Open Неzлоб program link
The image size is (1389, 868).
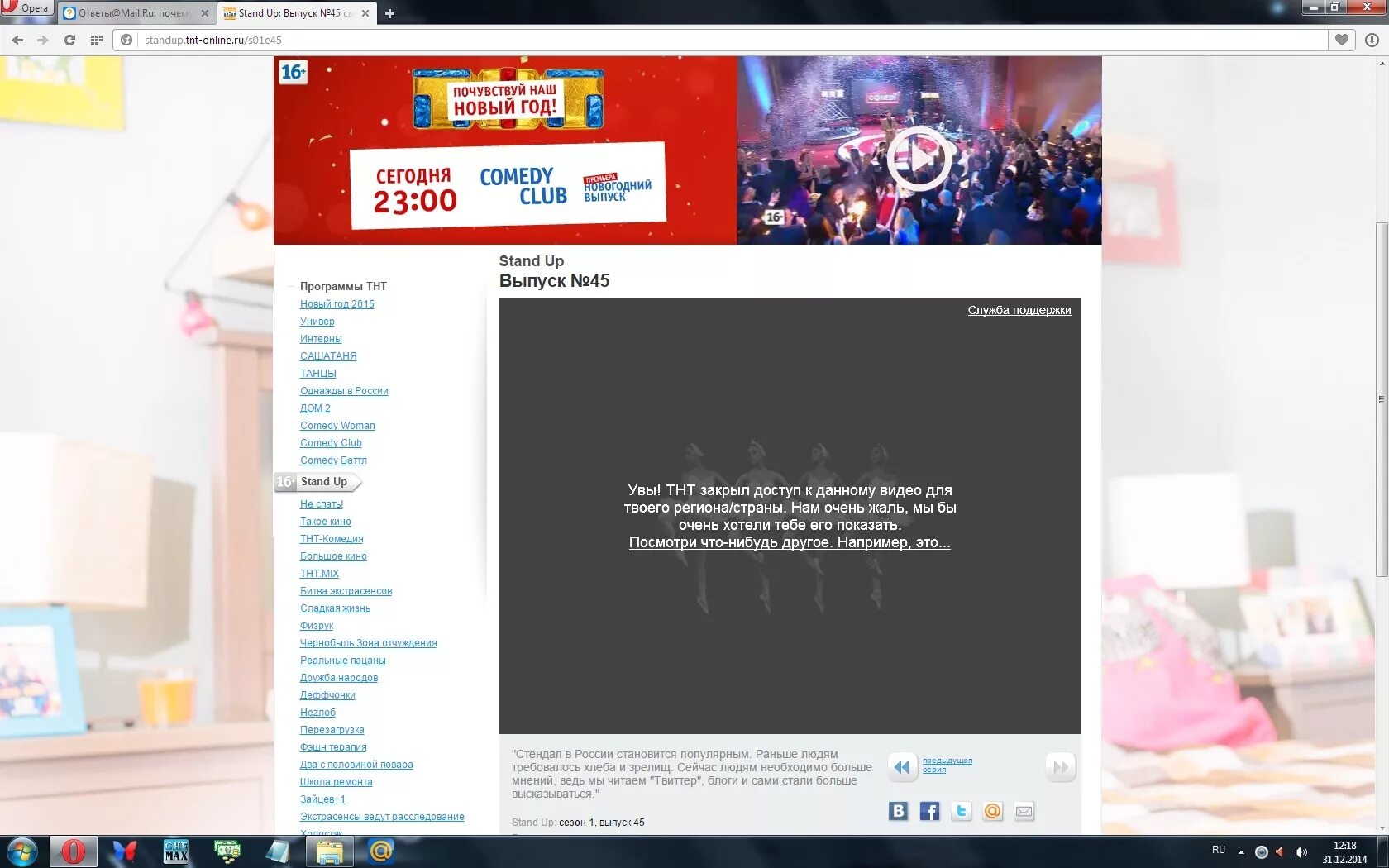[x=317, y=713]
